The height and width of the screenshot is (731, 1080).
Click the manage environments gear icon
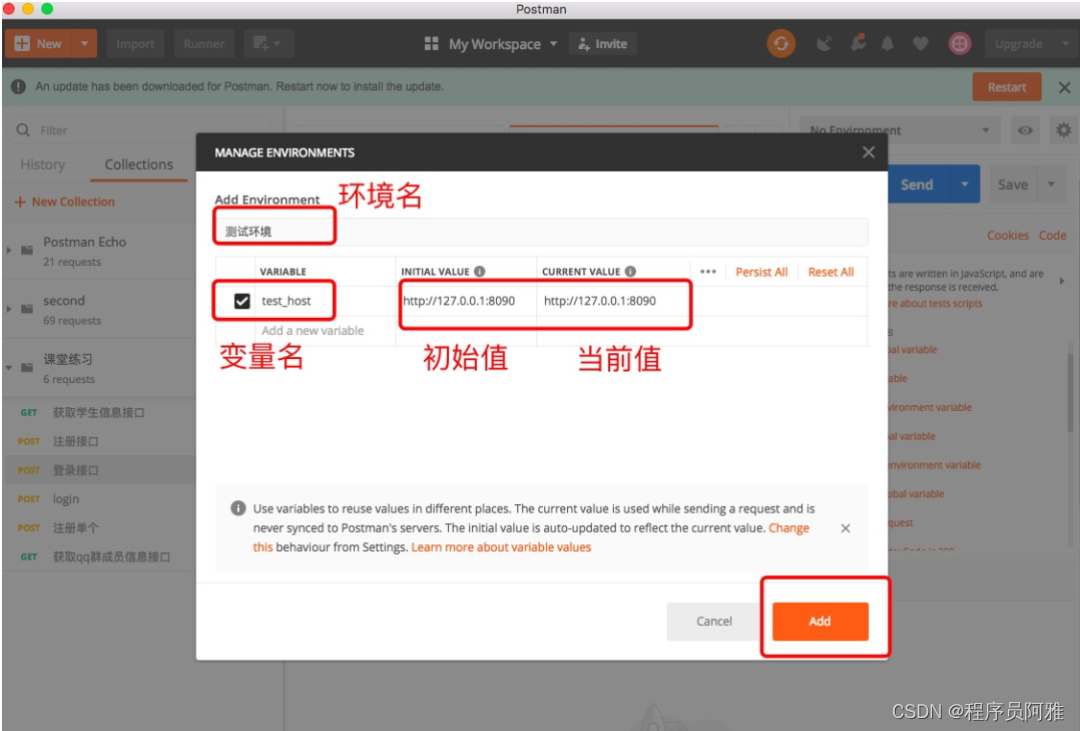click(x=1063, y=130)
